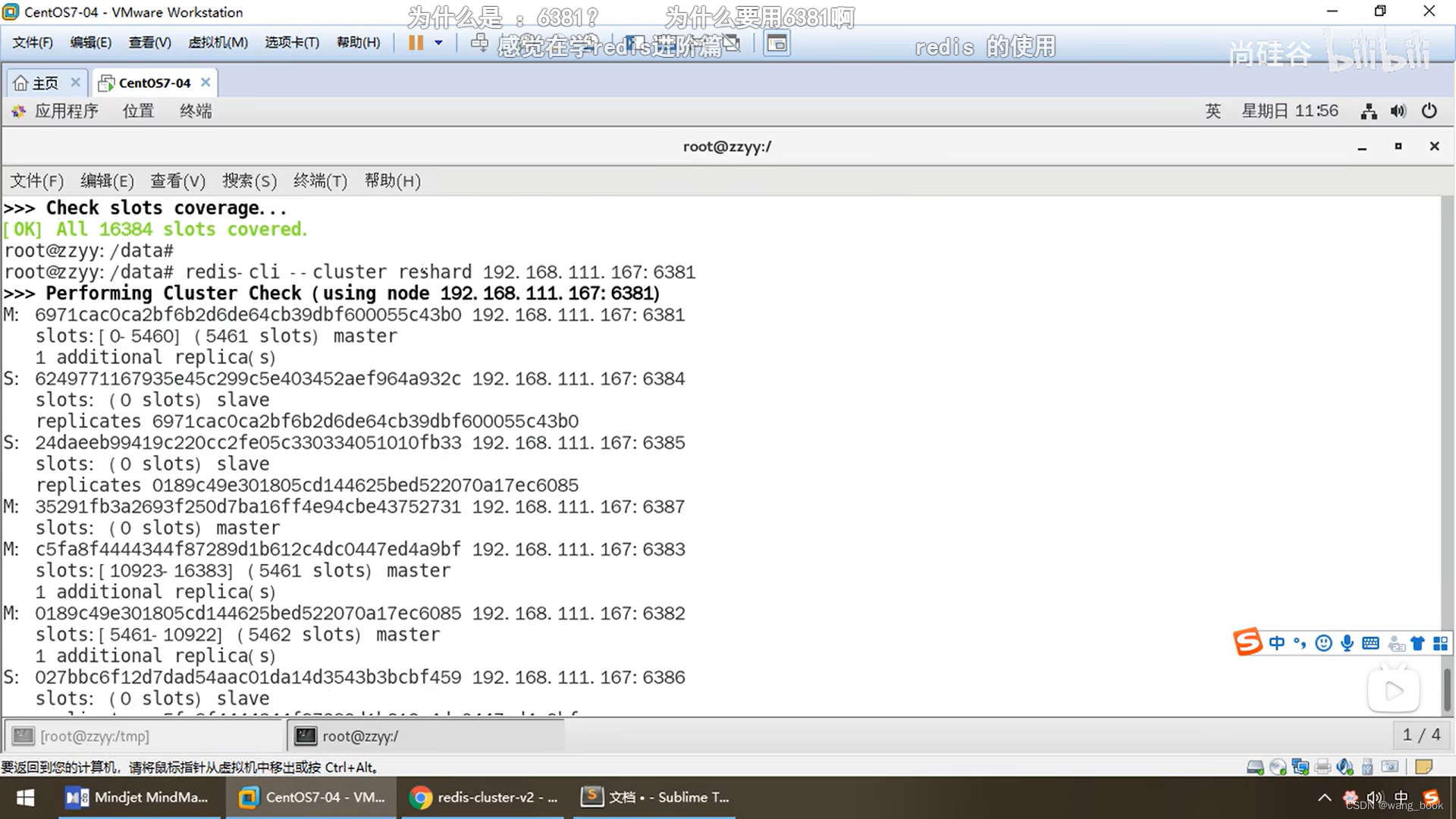Click the GNOME network status icon
This screenshot has height=819, width=1456.
click(1368, 111)
